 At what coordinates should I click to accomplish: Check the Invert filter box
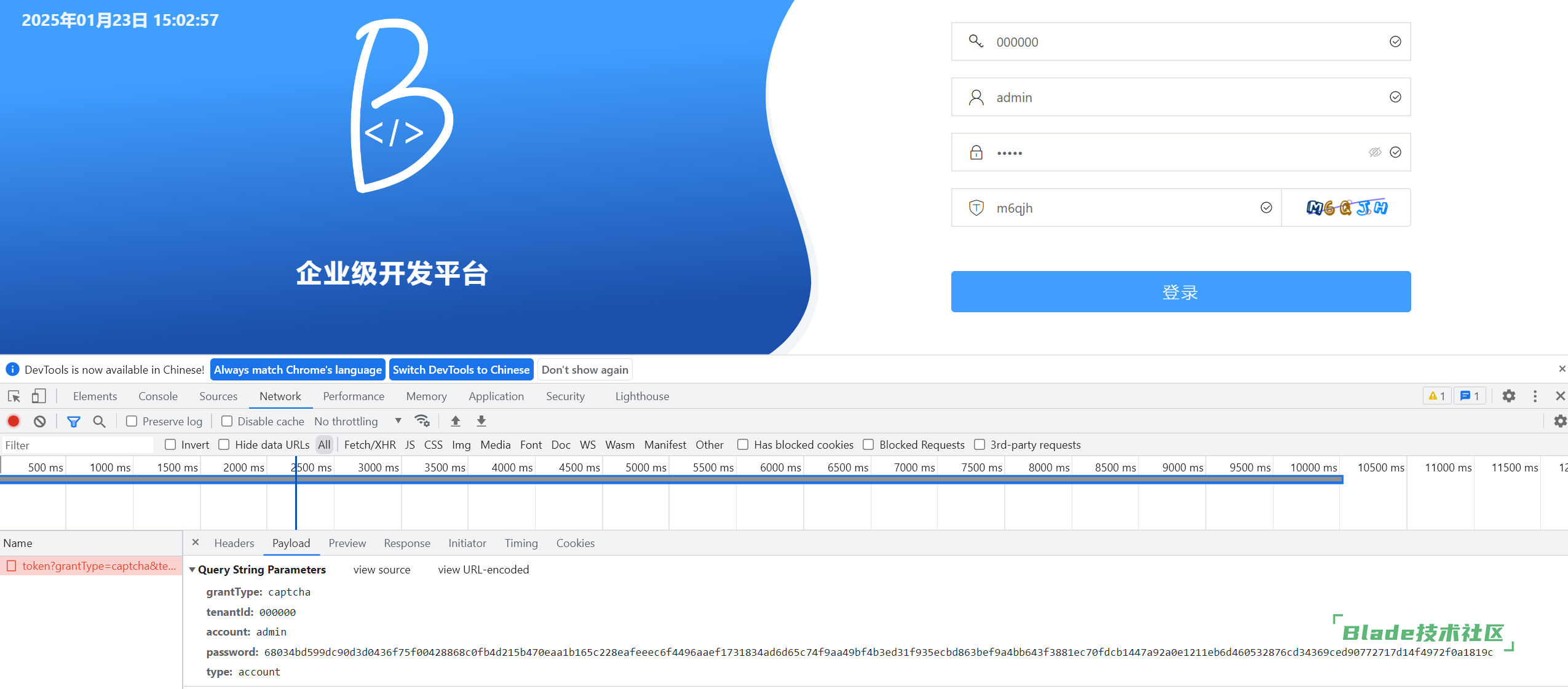(170, 444)
